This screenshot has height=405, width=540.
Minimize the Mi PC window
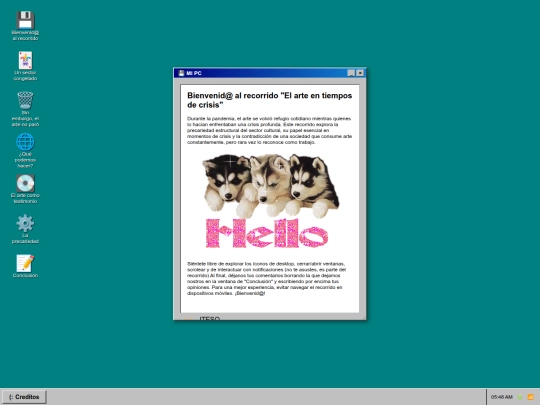coord(351,73)
